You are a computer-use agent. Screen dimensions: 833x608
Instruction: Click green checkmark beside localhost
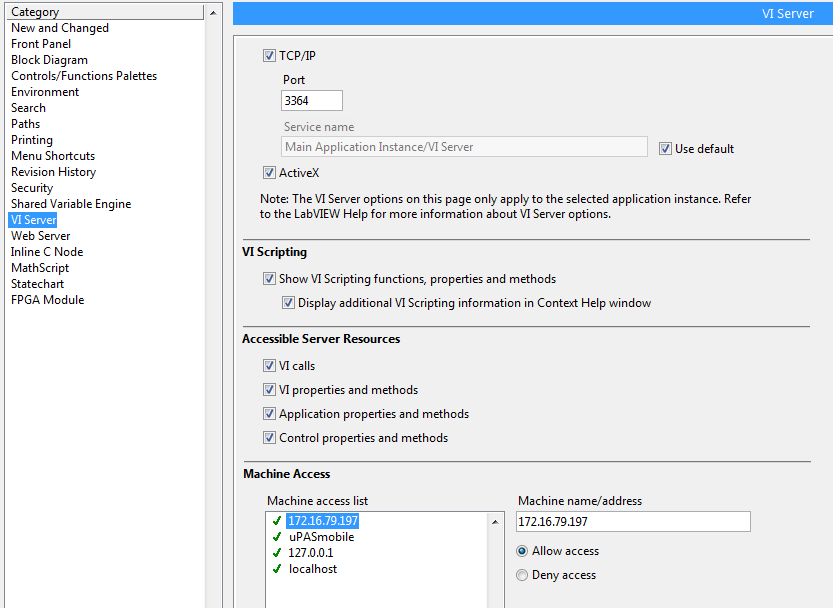coord(277,568)
